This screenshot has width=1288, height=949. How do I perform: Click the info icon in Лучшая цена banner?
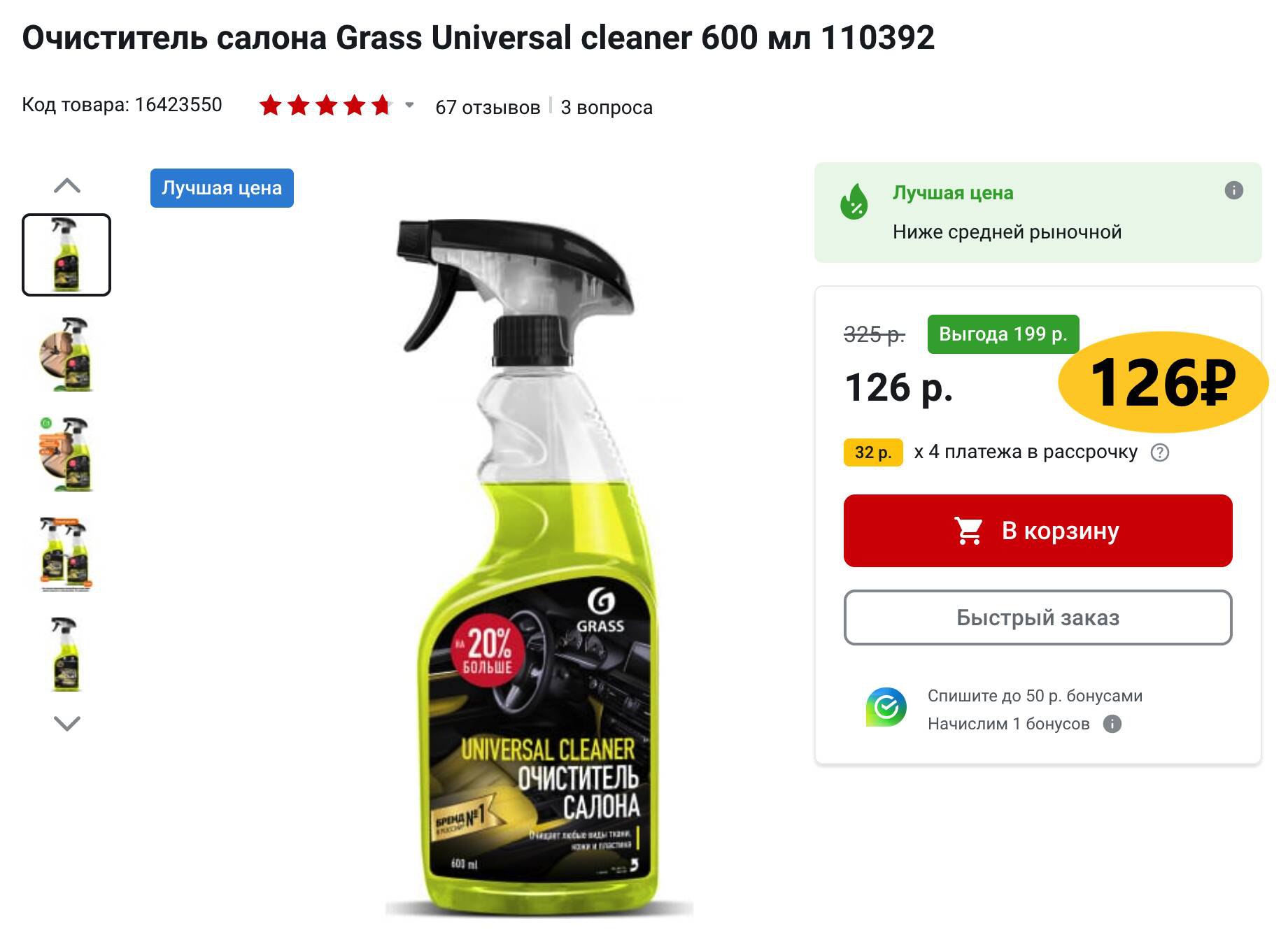1233,190
